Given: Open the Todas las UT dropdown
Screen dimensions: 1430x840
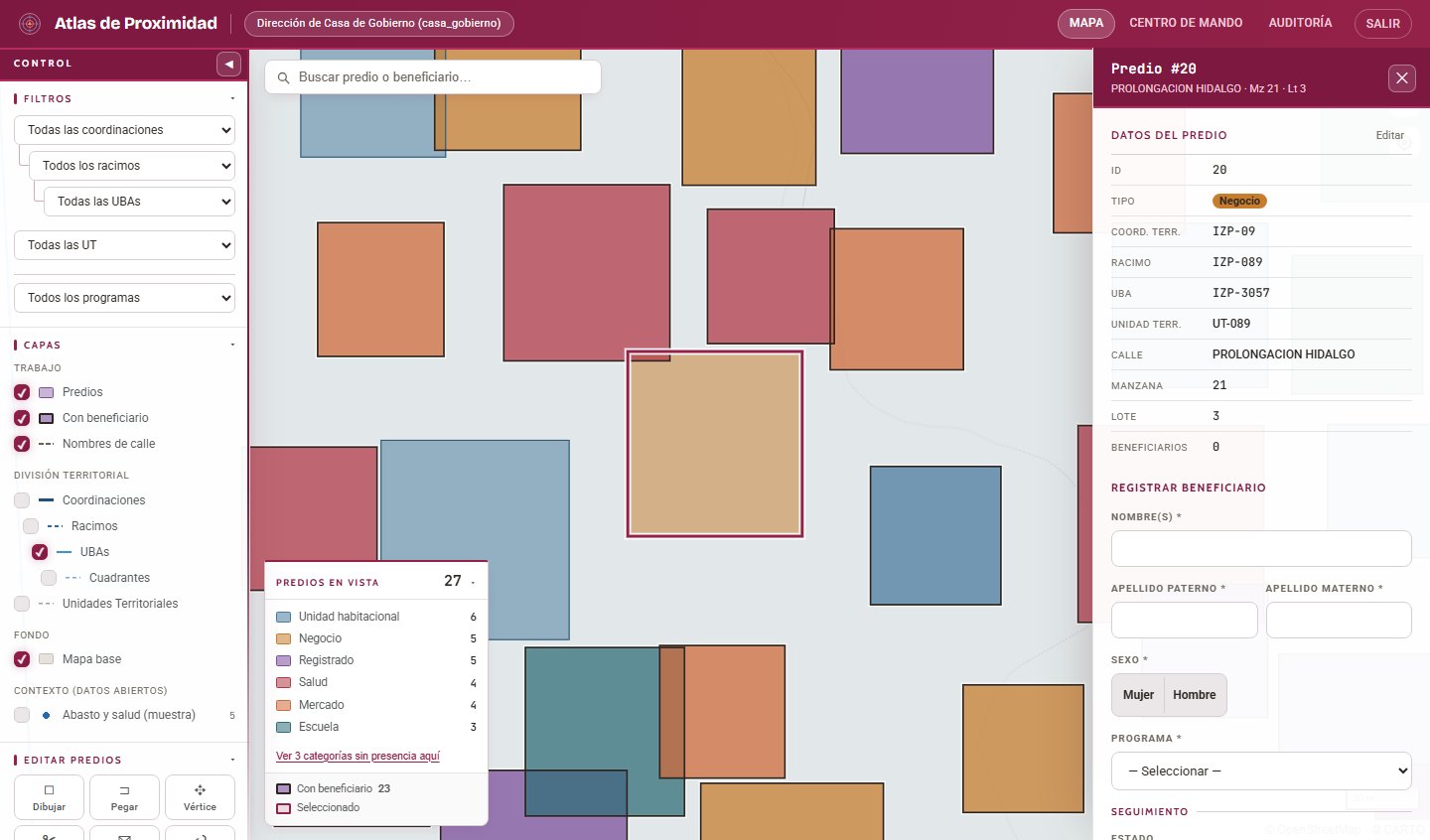Looking at the screenshot, I should [124, 245].
